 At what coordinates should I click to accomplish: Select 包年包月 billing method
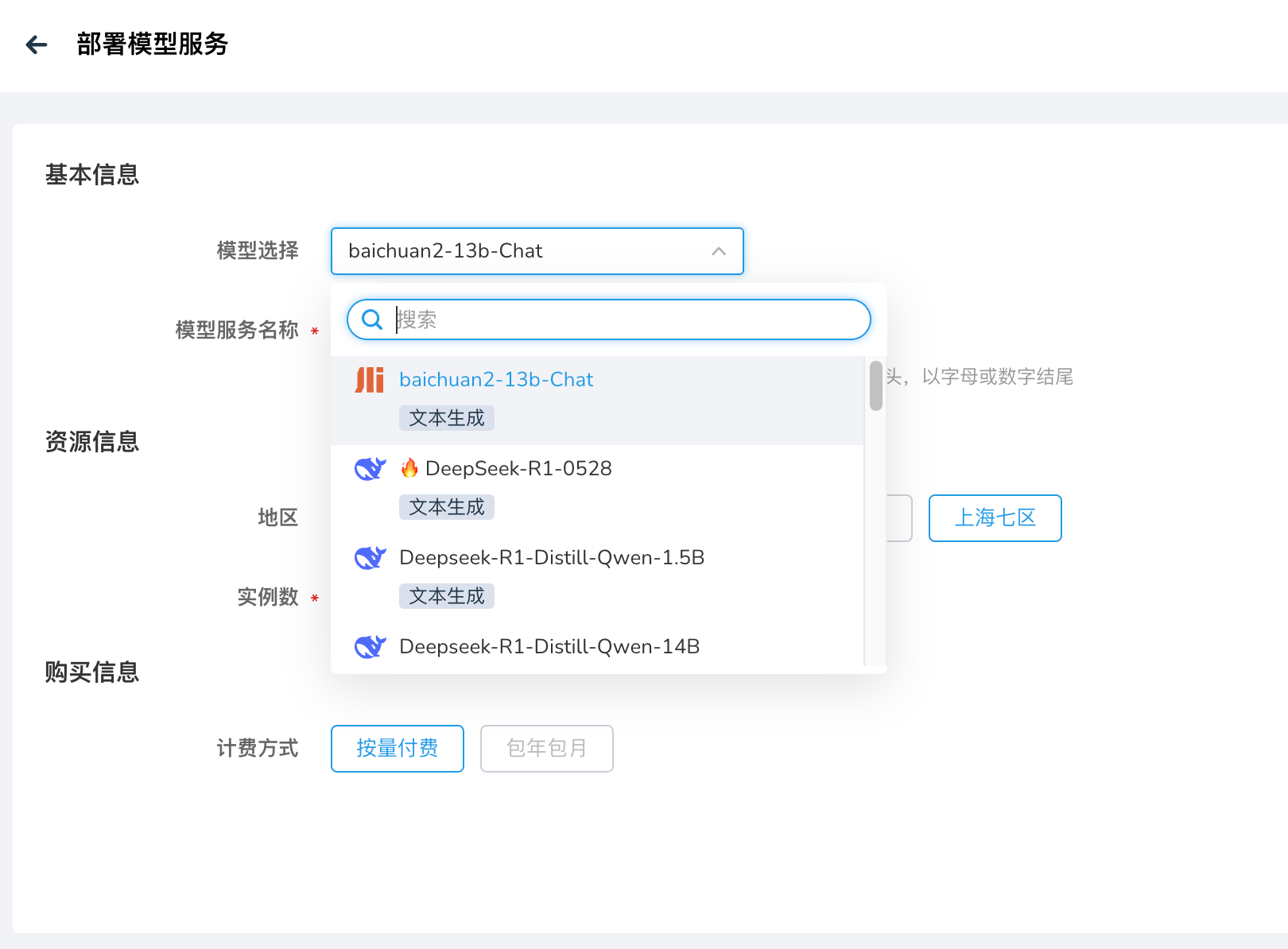[x=547, y=749]
